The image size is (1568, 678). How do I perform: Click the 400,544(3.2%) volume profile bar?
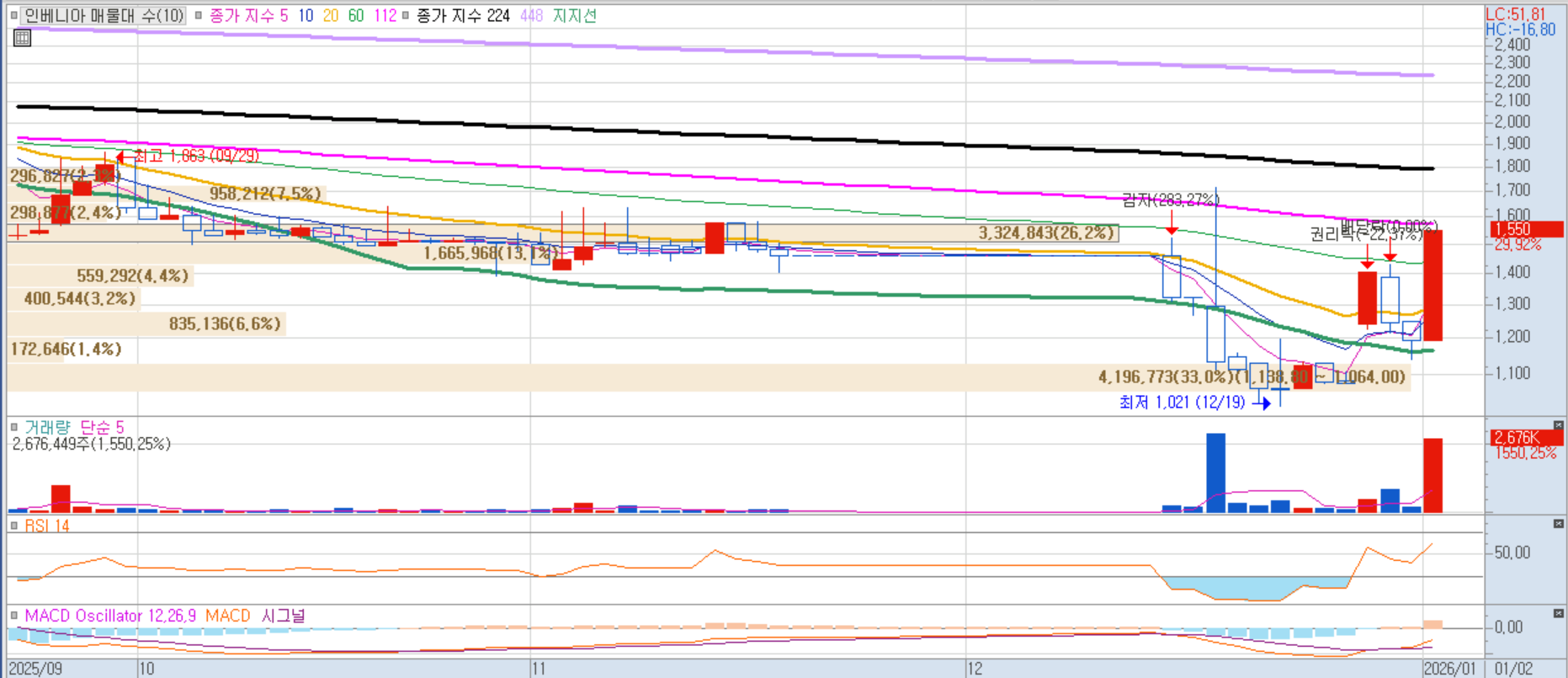pyautogui.click(x=73, y=298)
